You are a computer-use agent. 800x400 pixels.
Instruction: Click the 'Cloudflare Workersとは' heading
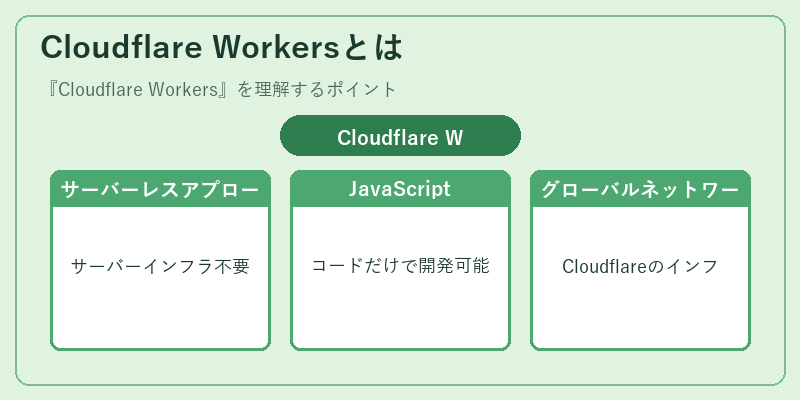(x=221, y=47)
